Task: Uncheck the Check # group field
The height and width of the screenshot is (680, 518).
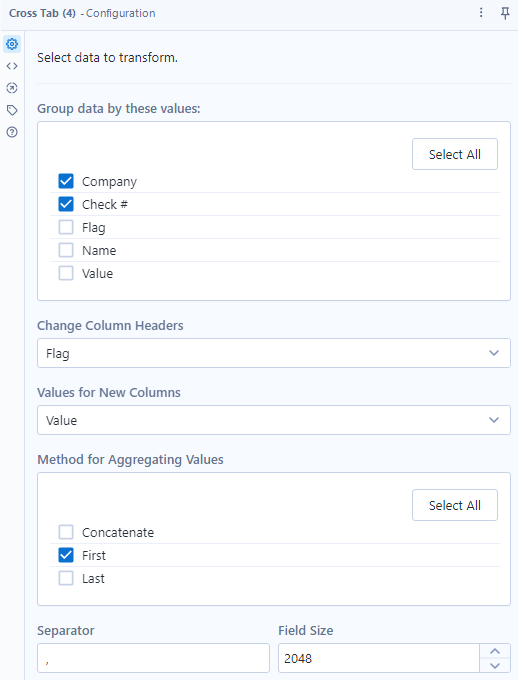Action: tap(66, 204)
